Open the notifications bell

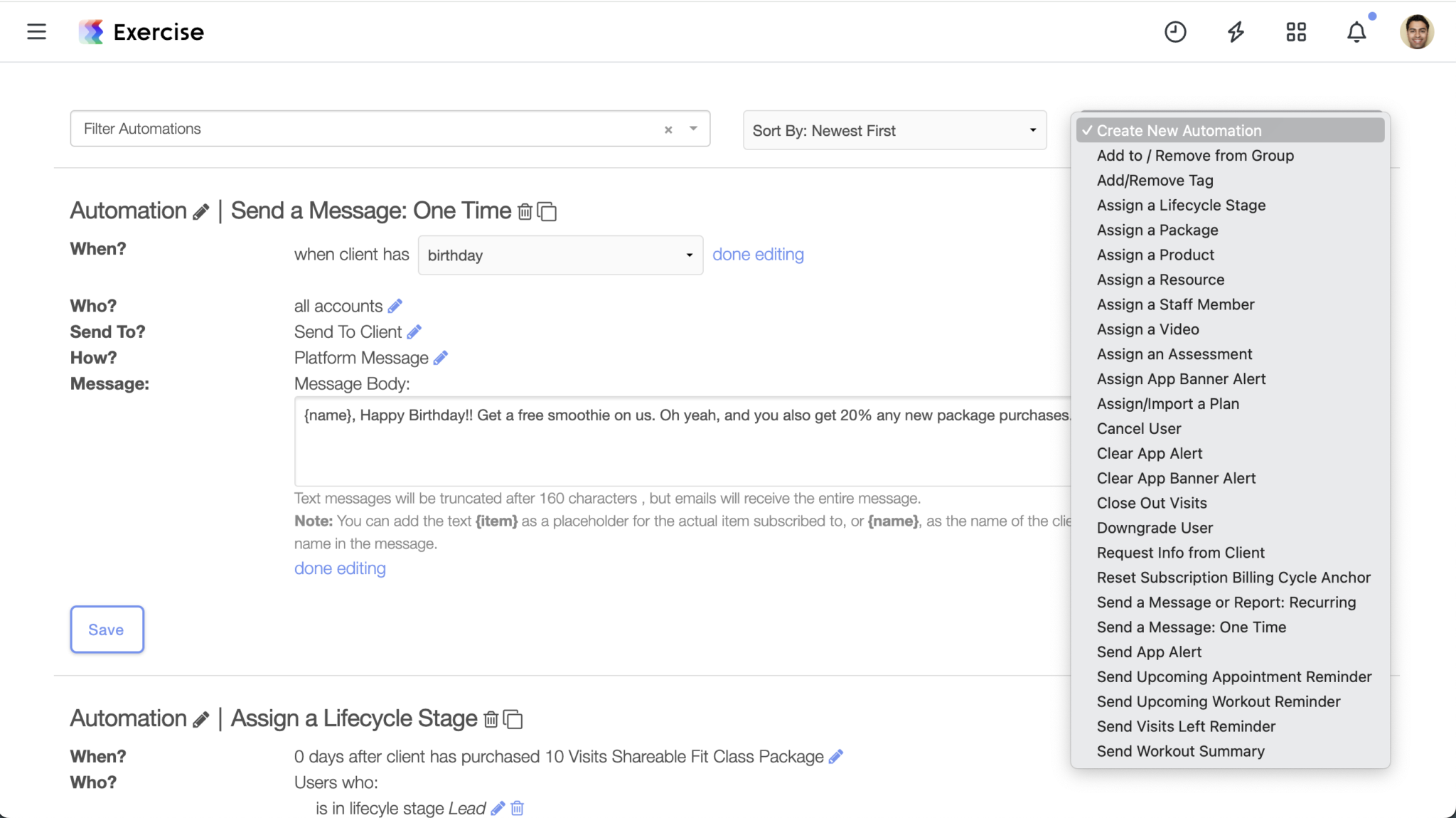coord(1356,32)
